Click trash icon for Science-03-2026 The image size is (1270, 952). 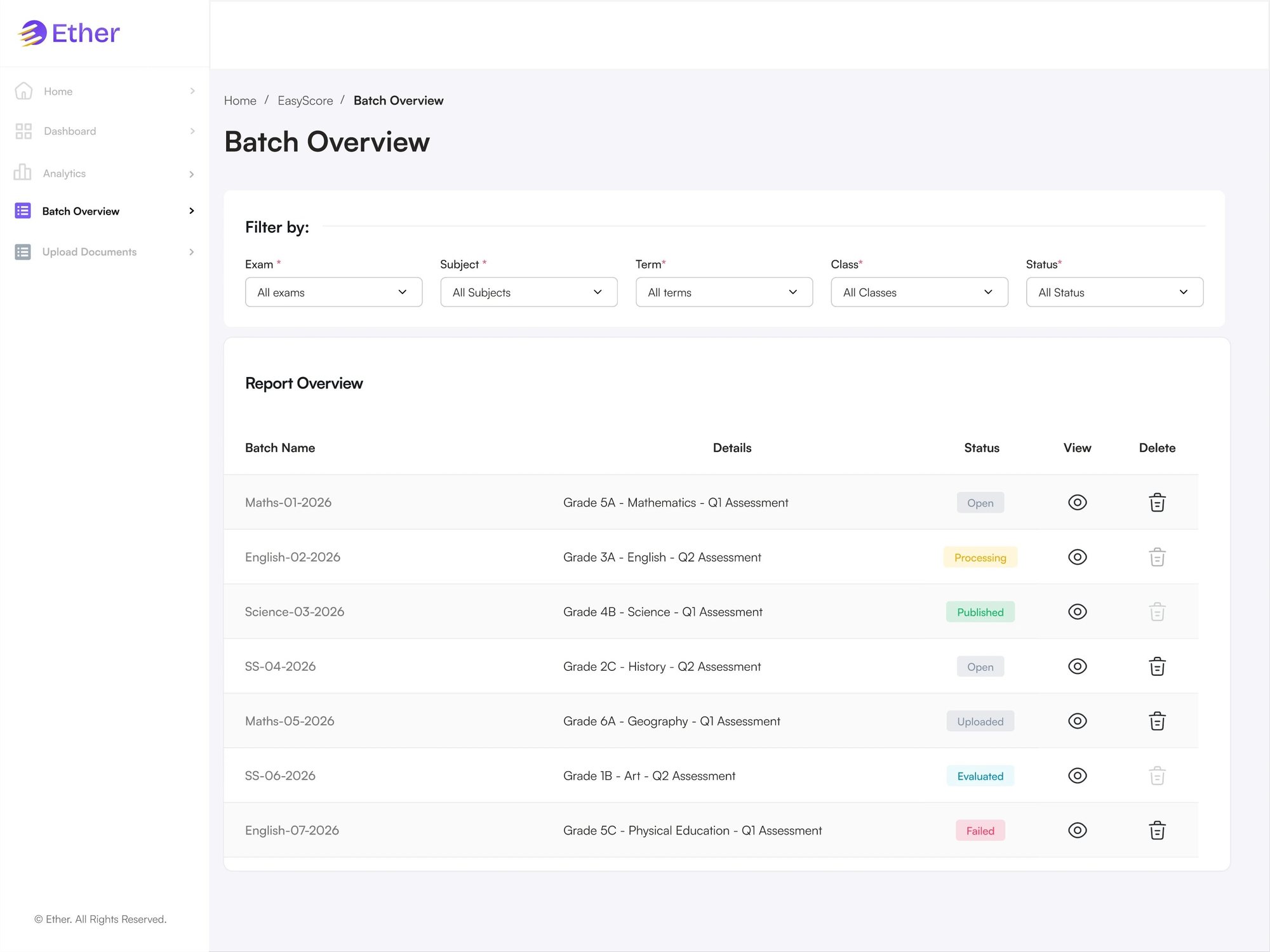click(1157, 612)
